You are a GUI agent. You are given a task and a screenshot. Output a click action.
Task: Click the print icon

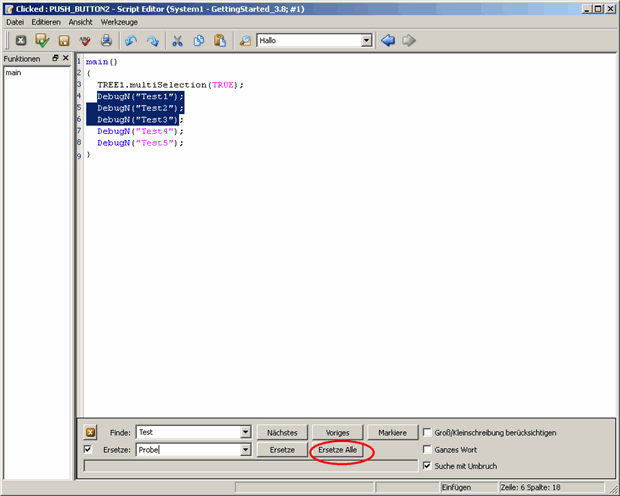(106, 40)
